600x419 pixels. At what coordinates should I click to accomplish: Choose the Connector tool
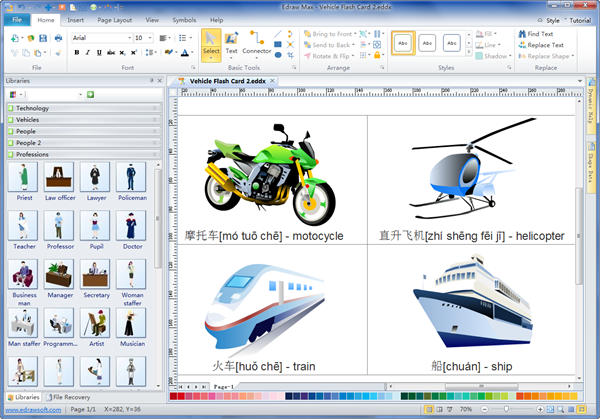point(256,43)
